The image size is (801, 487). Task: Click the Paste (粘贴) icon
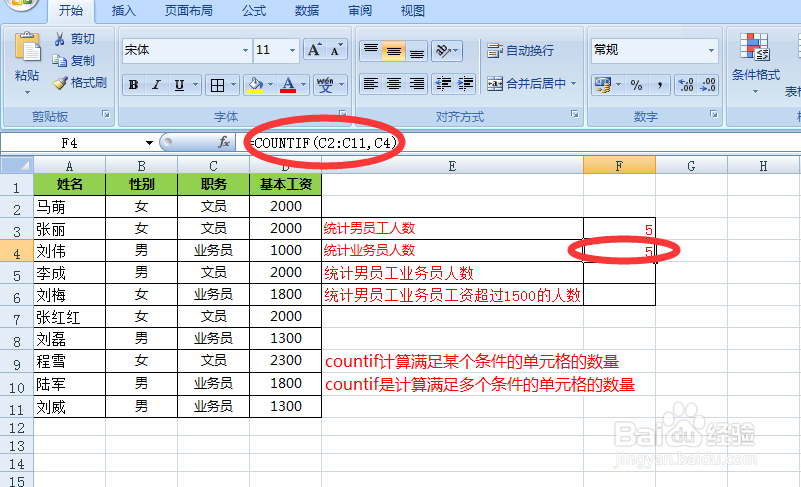pos(27,49)
